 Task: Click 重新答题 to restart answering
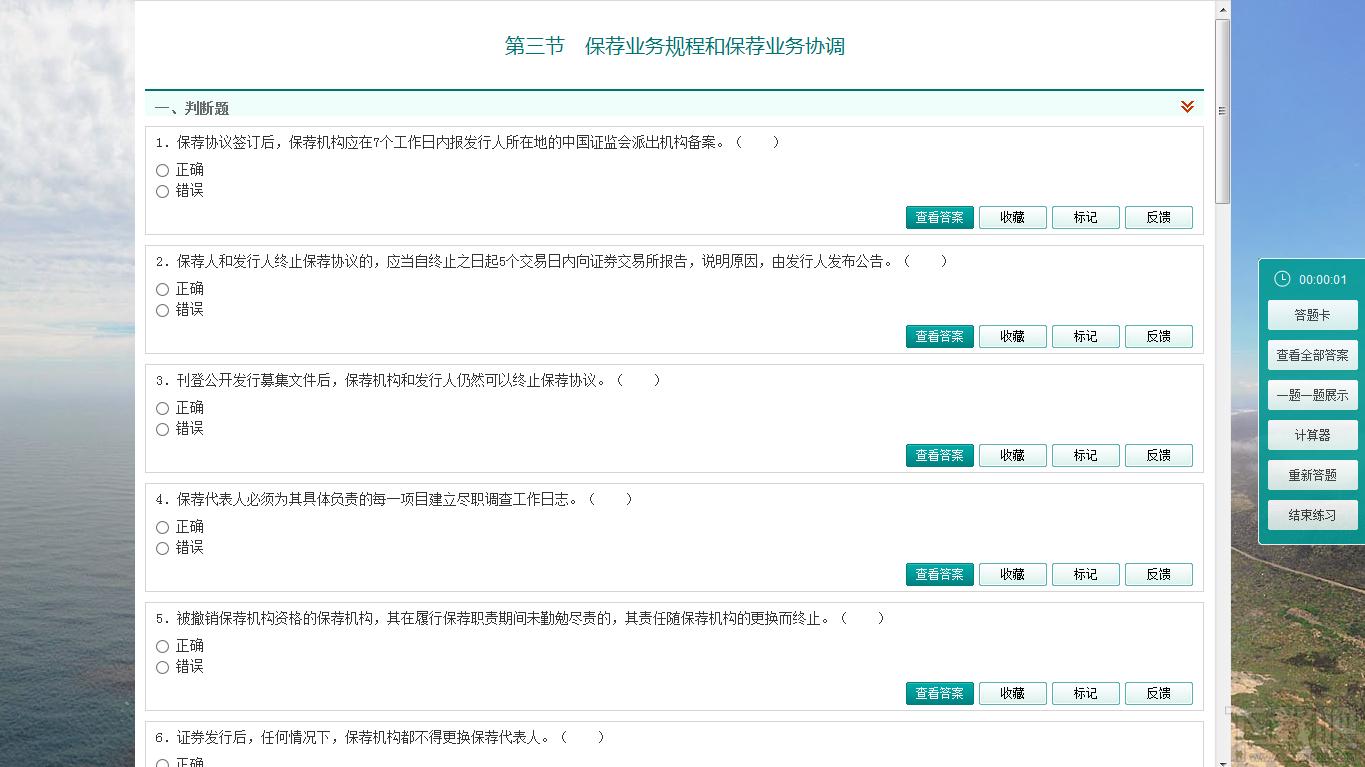[1312, 475]
